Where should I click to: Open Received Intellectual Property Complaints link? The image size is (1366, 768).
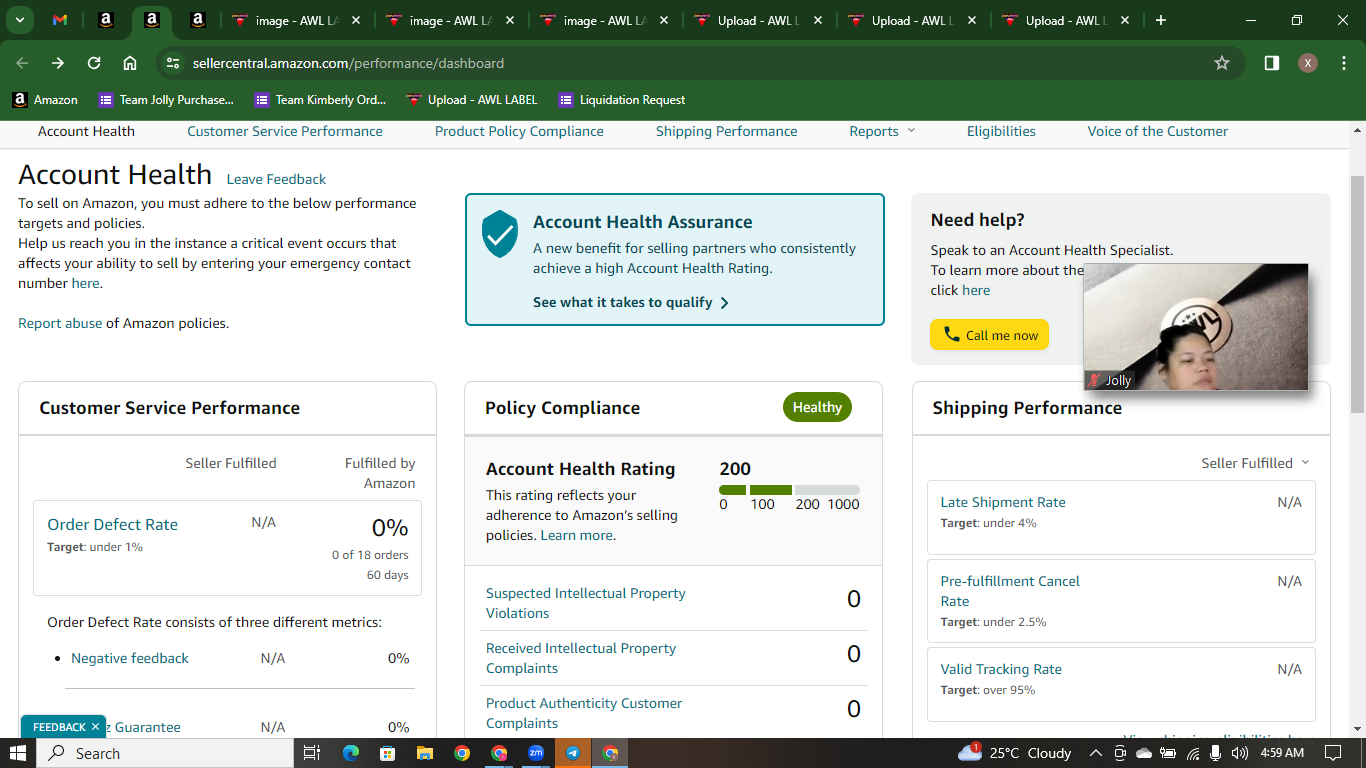tap(581, 658)
